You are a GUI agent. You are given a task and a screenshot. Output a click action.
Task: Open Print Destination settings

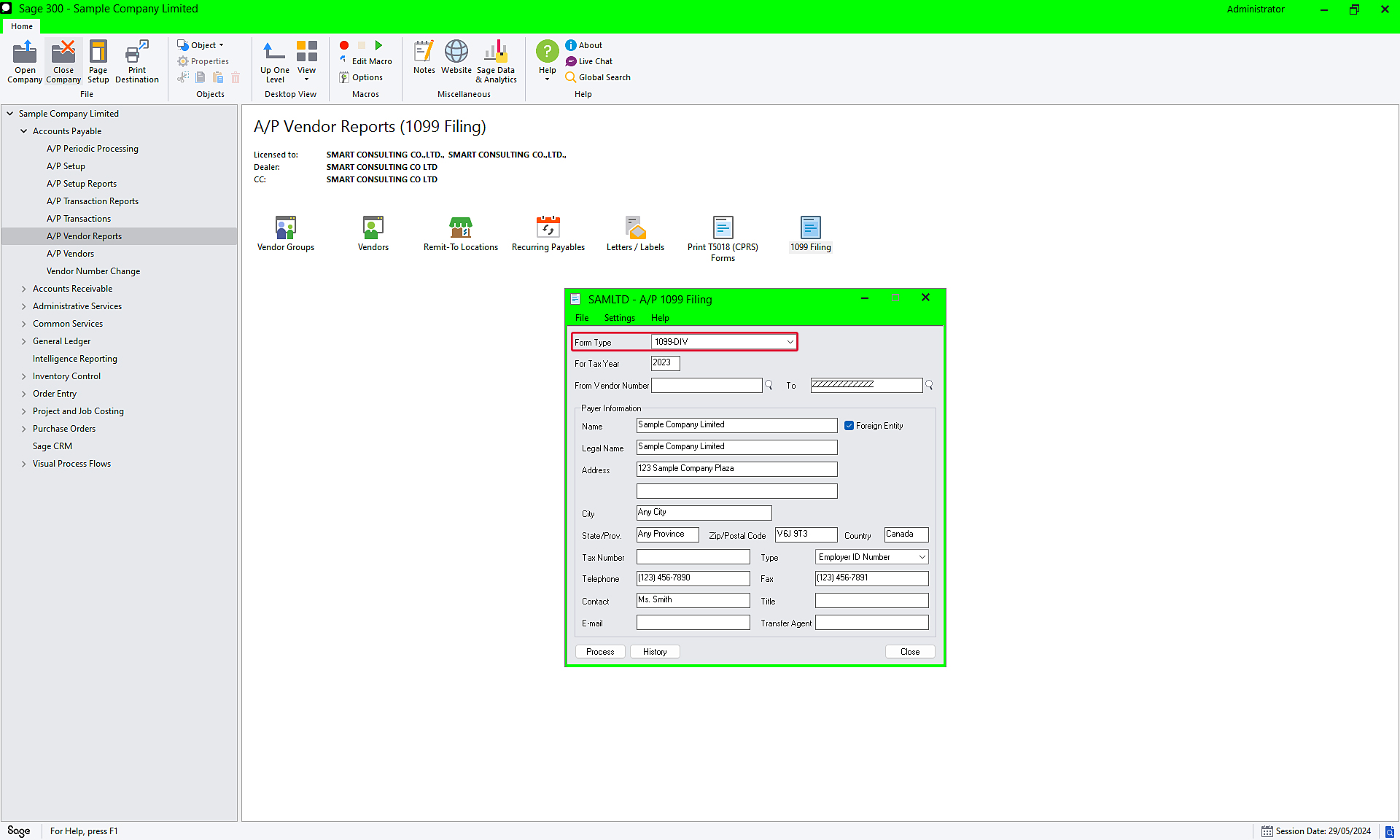click(x=137, y=61)
